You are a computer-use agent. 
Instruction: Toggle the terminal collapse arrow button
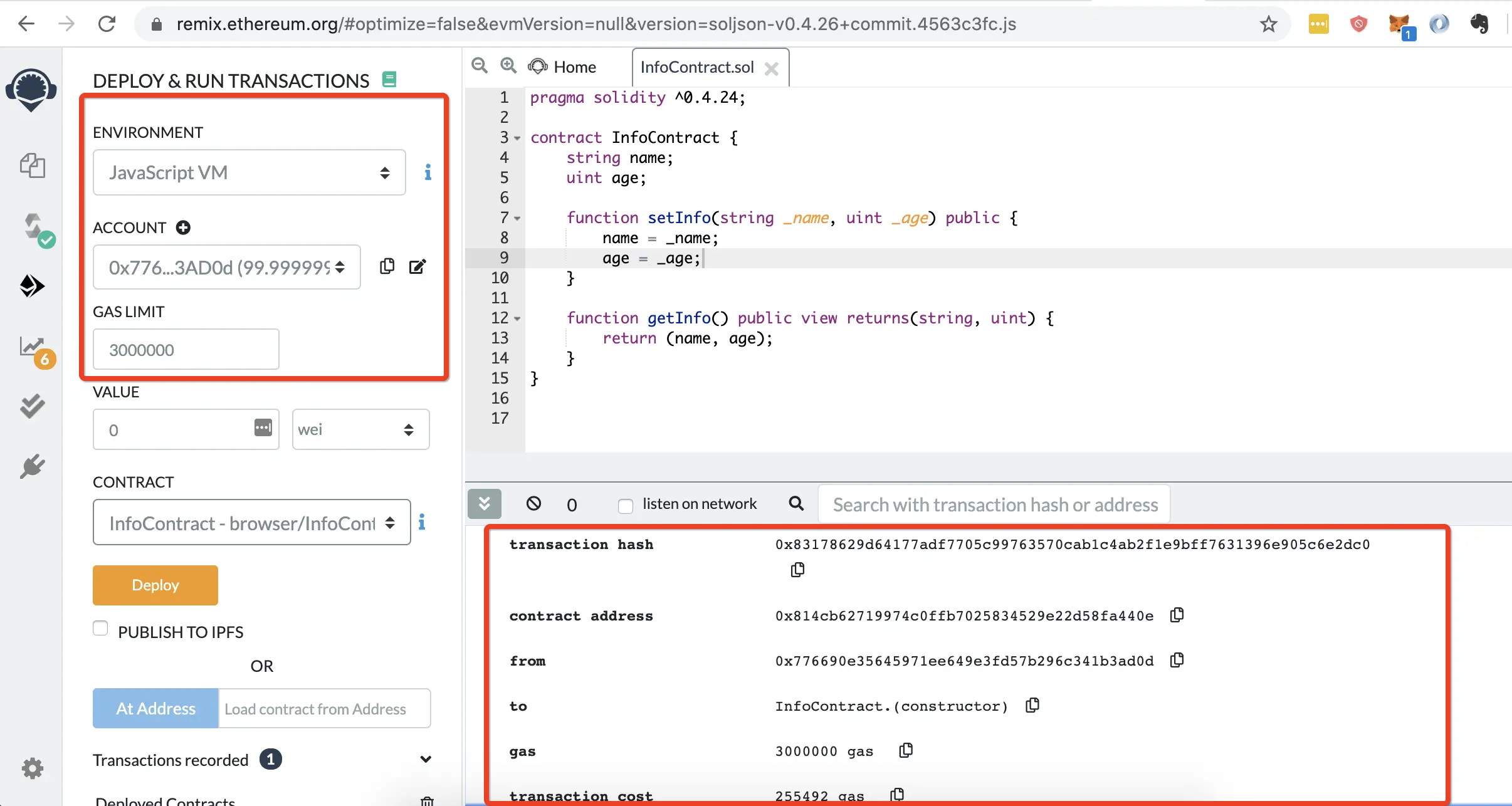pyautogui.click(x=484, y=503)
